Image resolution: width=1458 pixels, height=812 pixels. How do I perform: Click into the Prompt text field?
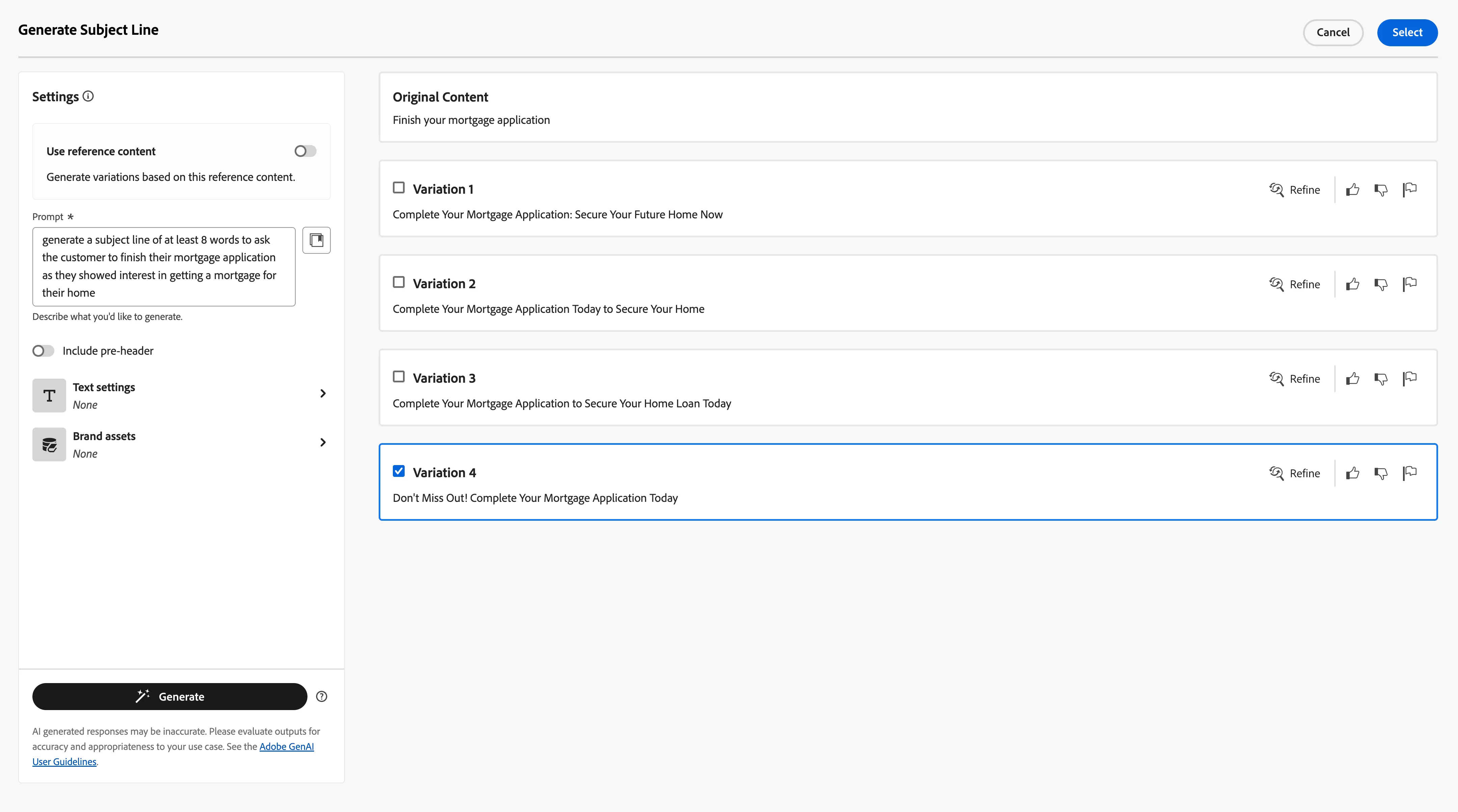pos(164,267)
